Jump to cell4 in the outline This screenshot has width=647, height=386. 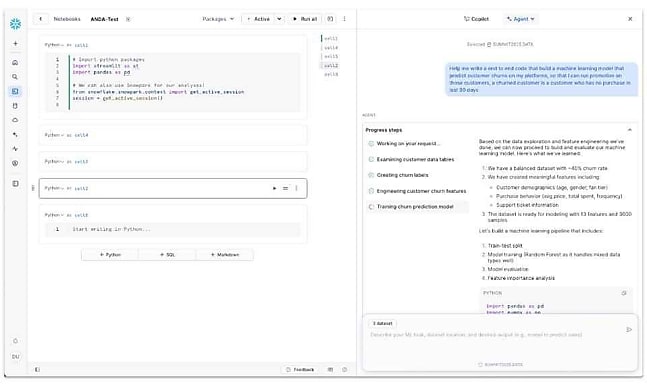331,47
